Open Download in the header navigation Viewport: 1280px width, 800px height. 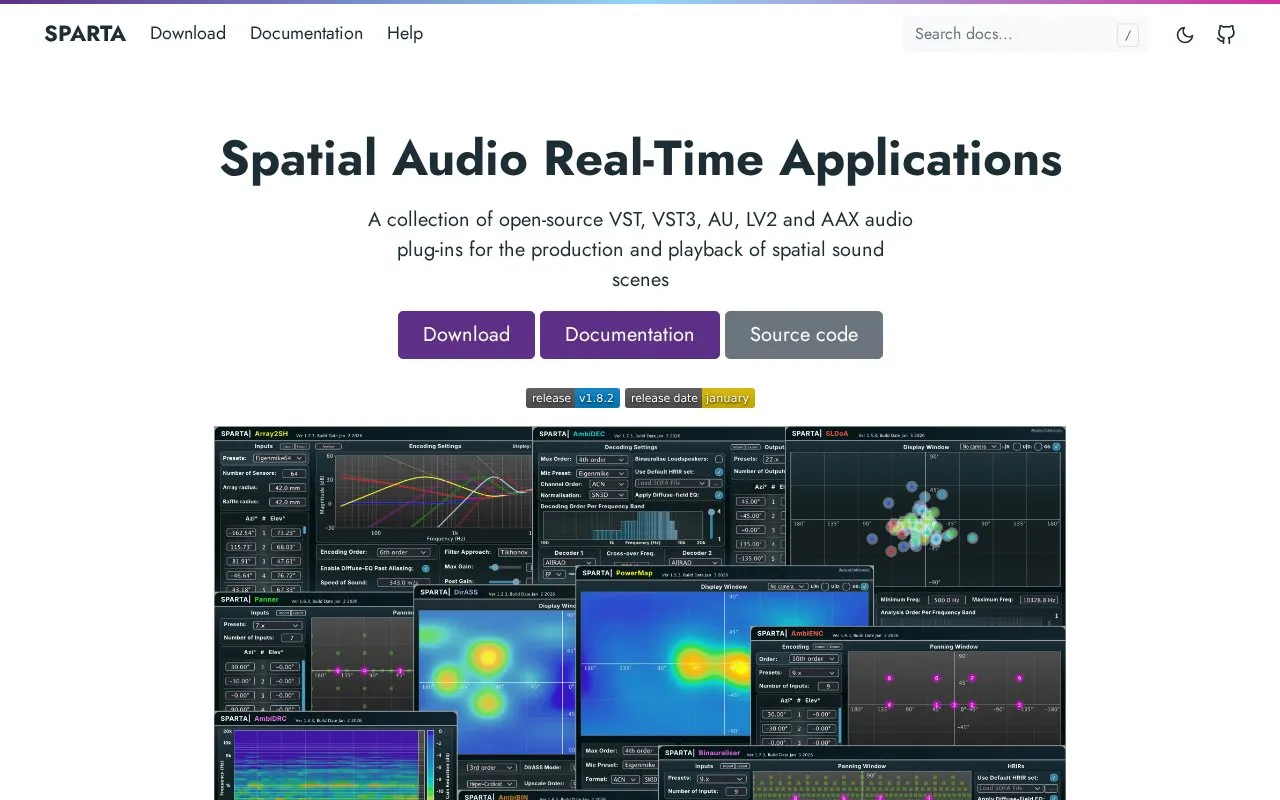point(188,34)
